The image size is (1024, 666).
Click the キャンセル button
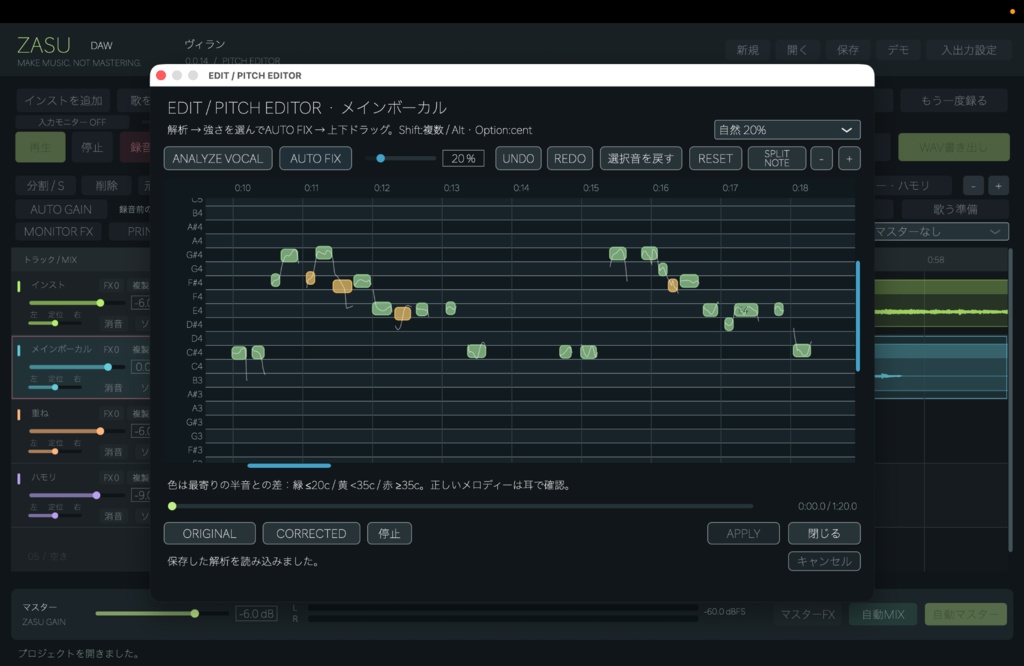coord(824,562)
